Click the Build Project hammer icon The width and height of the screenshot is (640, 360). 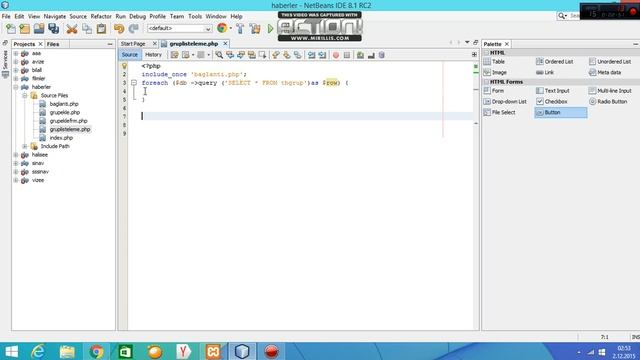click(x=240, y=29)
